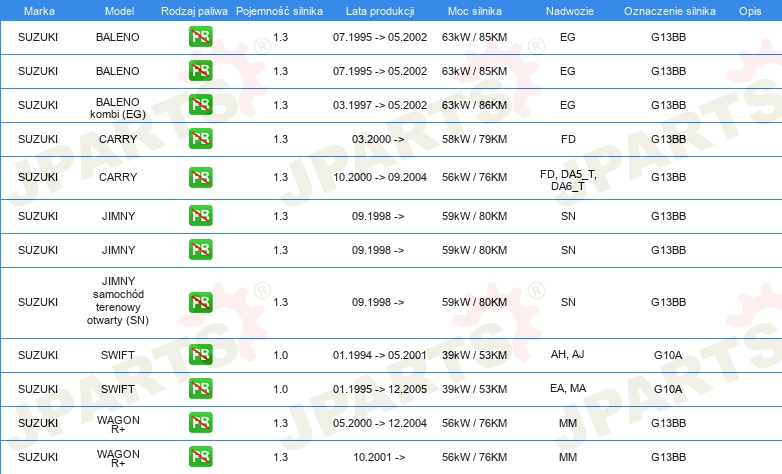Click the Opis column header
Image resolution: width=782 pixels, height=474 pixels.
750,11
